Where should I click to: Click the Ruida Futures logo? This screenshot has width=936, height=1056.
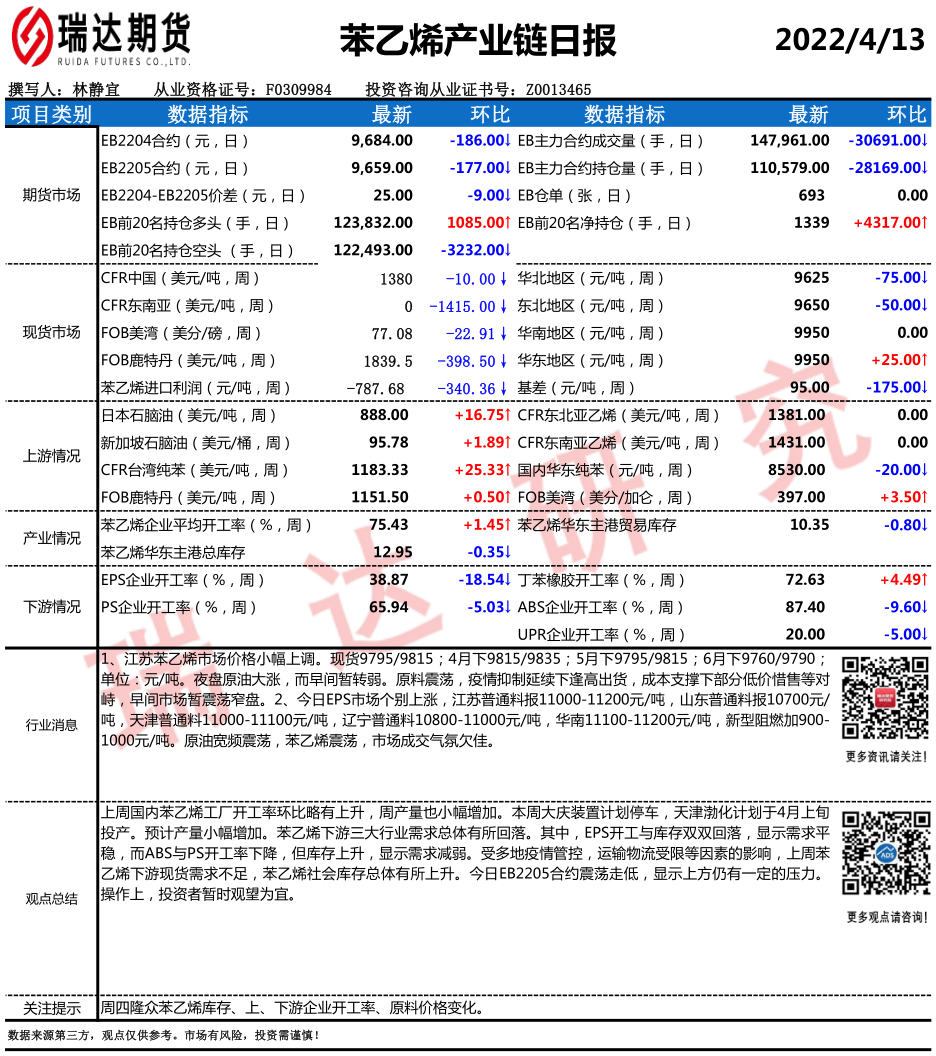click(x=100, y=38)
